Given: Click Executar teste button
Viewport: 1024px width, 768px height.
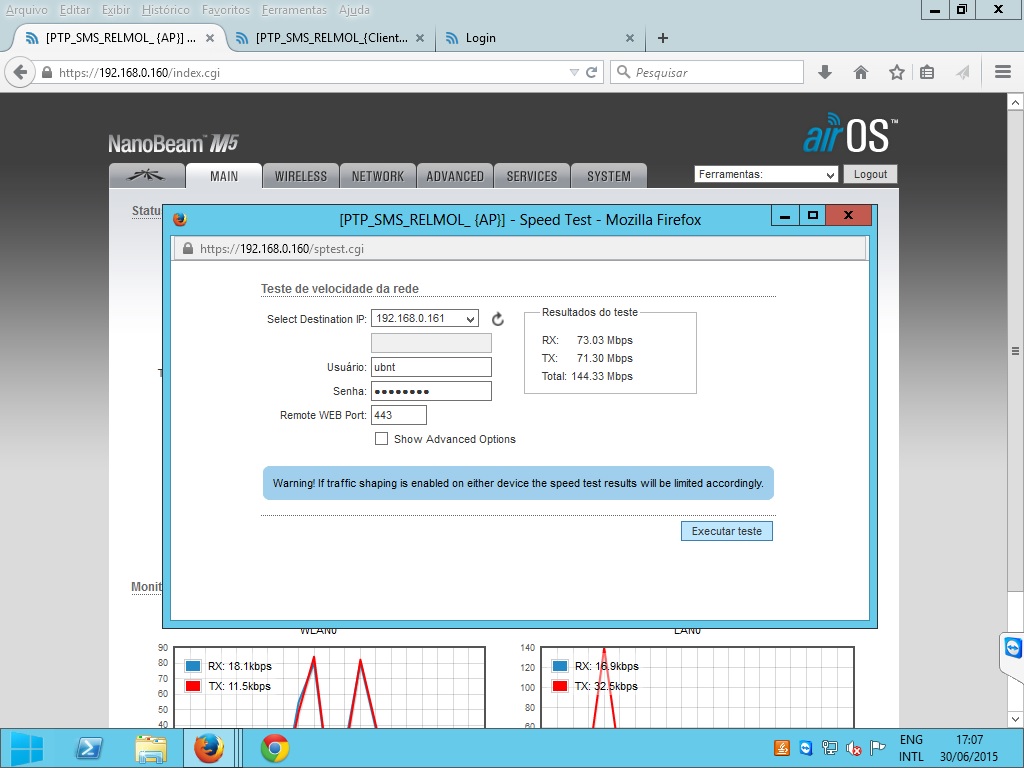Looking at the screenshot, I should (x=726, y=531).
